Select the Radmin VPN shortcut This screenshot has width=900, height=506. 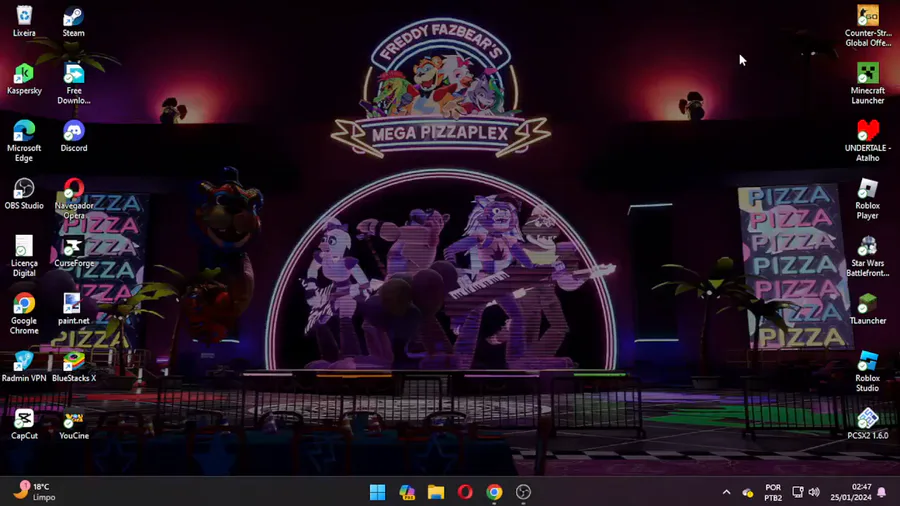(24, 366)
